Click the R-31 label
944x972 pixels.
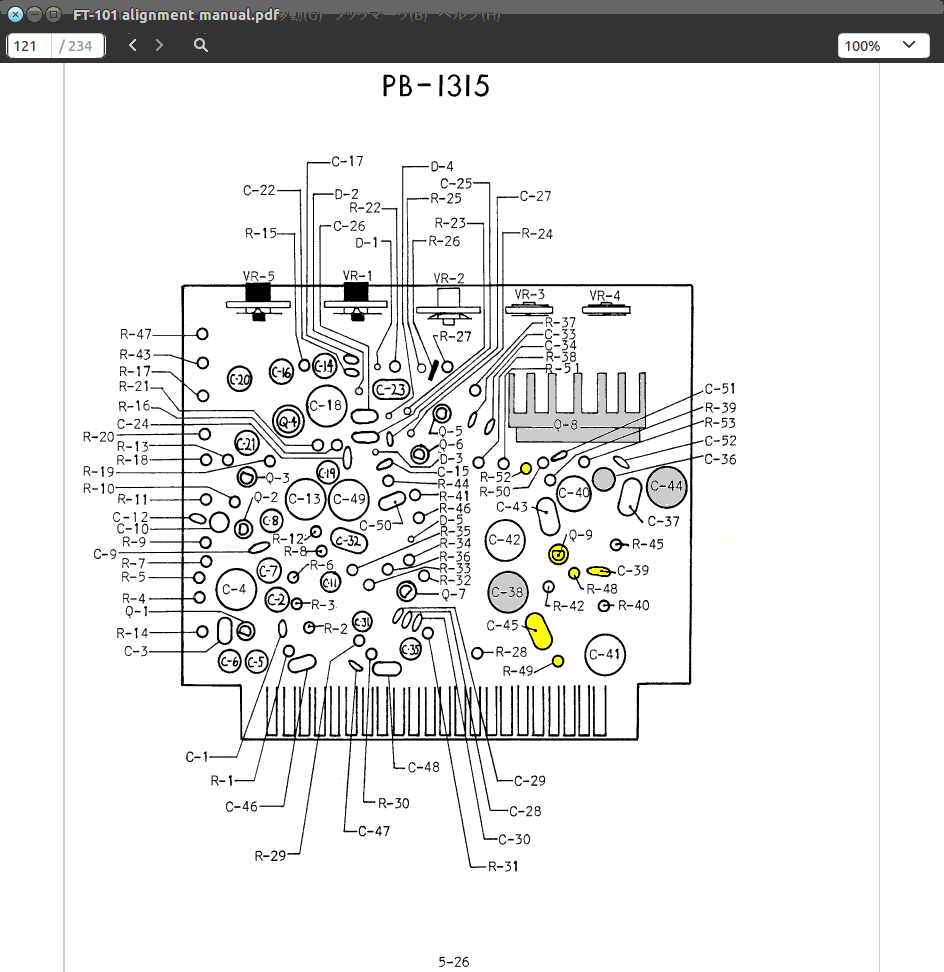click(x=503, y=867)
